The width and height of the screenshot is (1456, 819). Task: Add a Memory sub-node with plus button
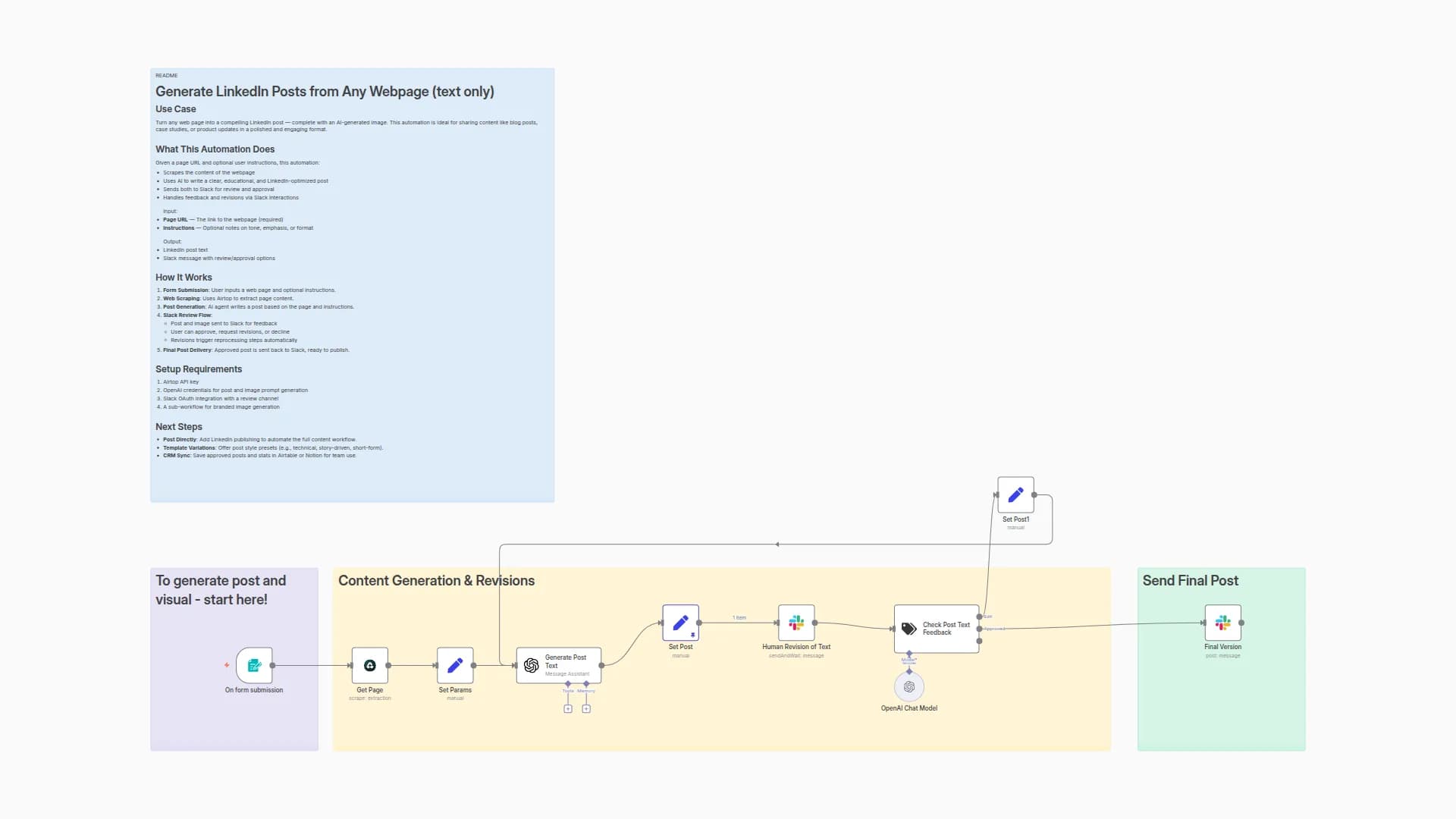[586, 709]
